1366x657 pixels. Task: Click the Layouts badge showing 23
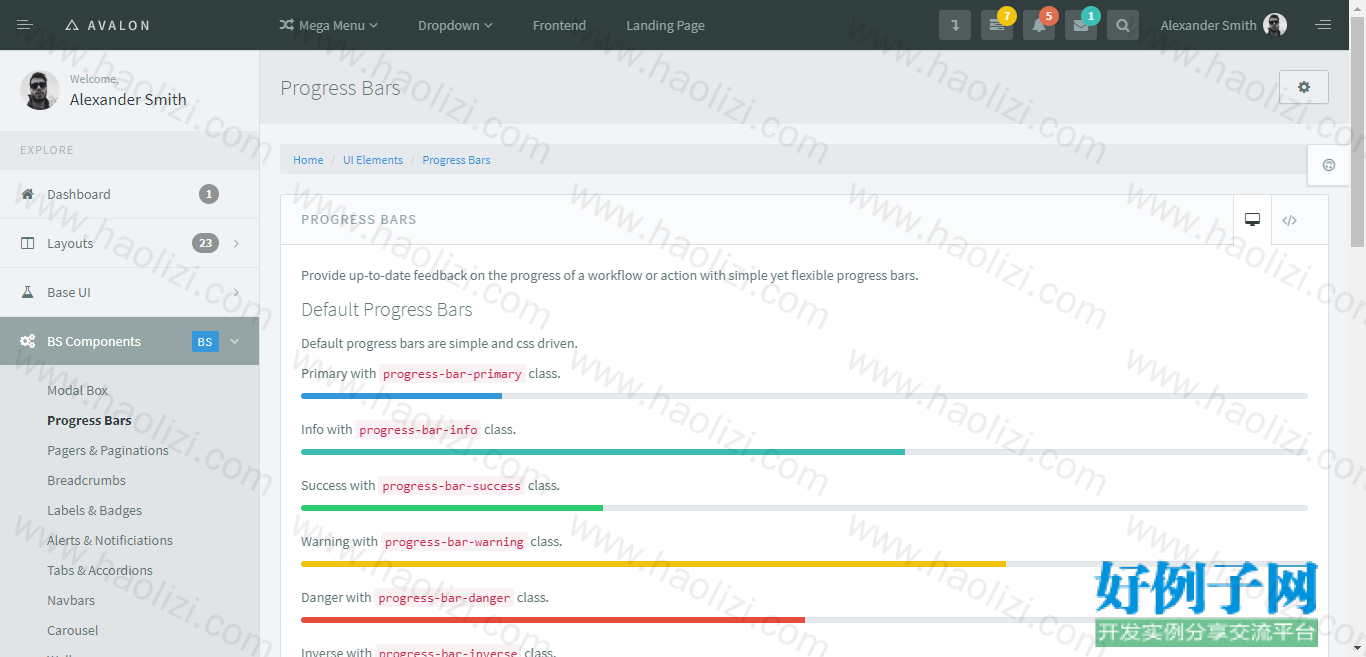[x=205, y=243]
